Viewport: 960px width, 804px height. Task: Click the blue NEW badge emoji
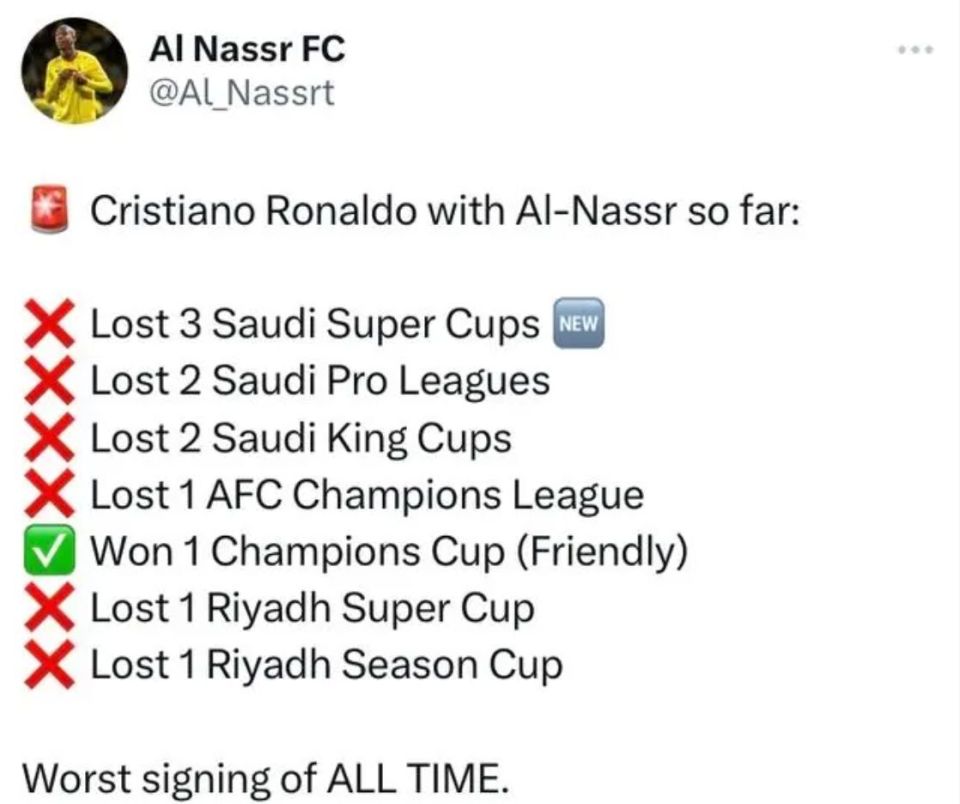579,323
